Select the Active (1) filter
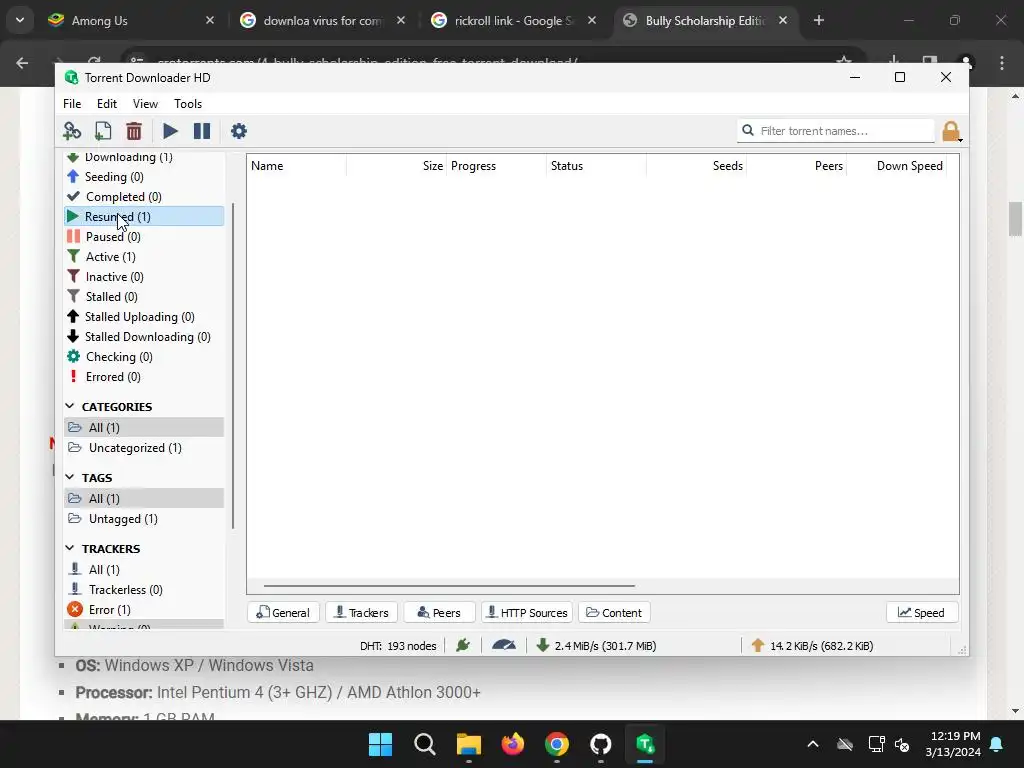The width and height of the screenshot is (1024, 768). pyautogui.click(x=144, y=257)
